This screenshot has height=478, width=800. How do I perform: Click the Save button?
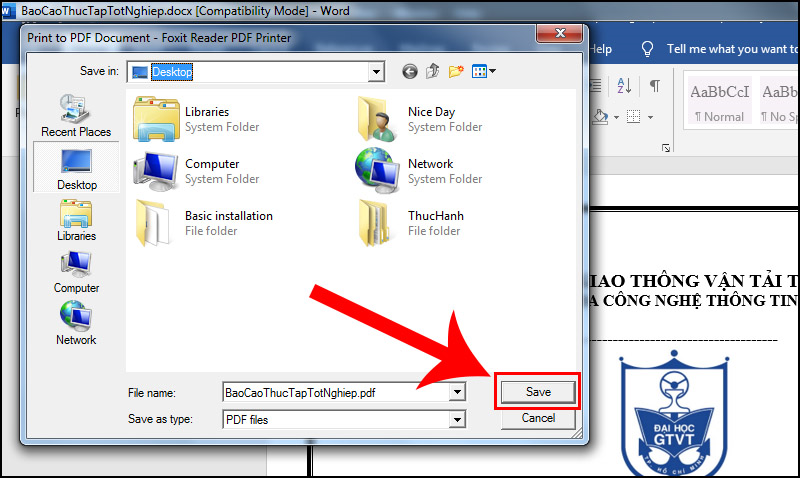pyautogui.click(x=538, y=392)
